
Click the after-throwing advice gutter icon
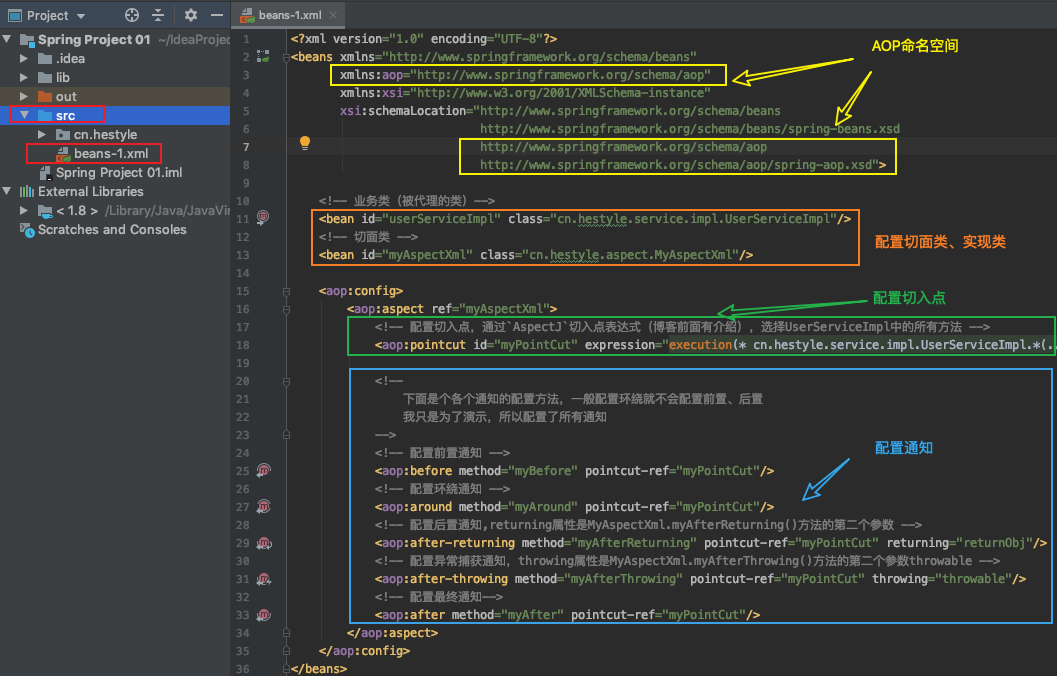click(x=263, y=578)
